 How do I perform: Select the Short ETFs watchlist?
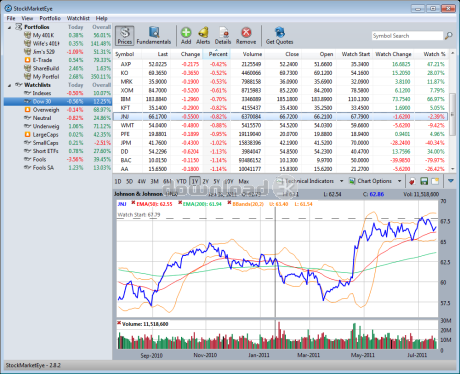[45, 151]
